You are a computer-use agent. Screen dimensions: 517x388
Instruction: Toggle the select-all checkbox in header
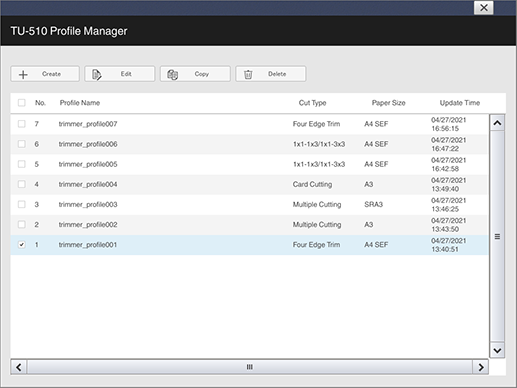[21, 103]
